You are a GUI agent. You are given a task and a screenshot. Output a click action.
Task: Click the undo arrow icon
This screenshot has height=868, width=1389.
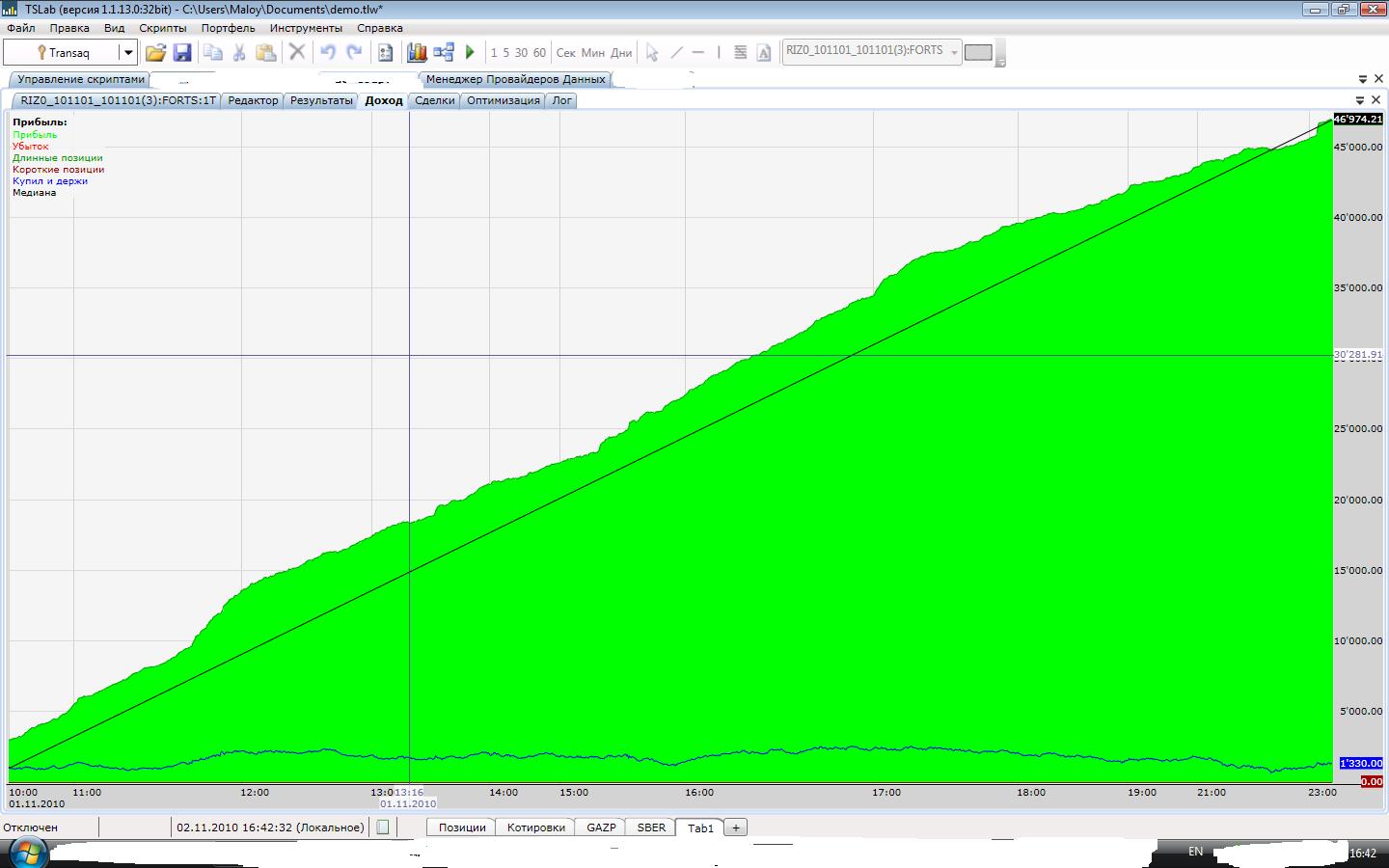(328, 53)
